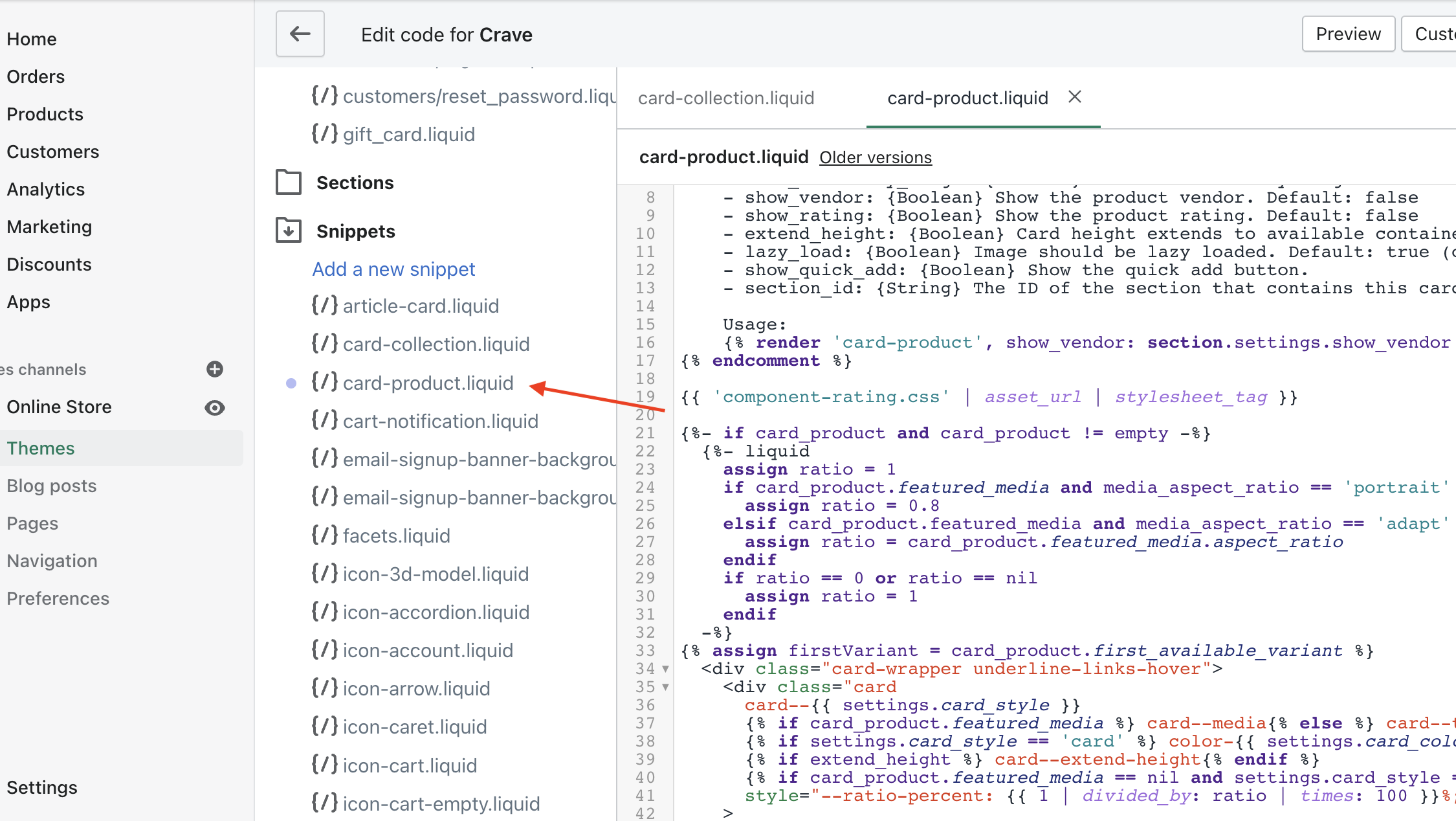
Task: Click the code icon beside icon-cart.liquid
Action: pyautogui.click(x=325, y=765)
